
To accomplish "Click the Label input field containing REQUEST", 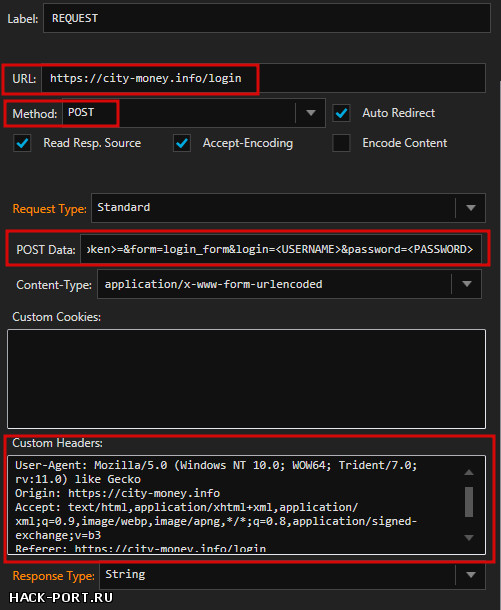I will click(x=267, y=18).
